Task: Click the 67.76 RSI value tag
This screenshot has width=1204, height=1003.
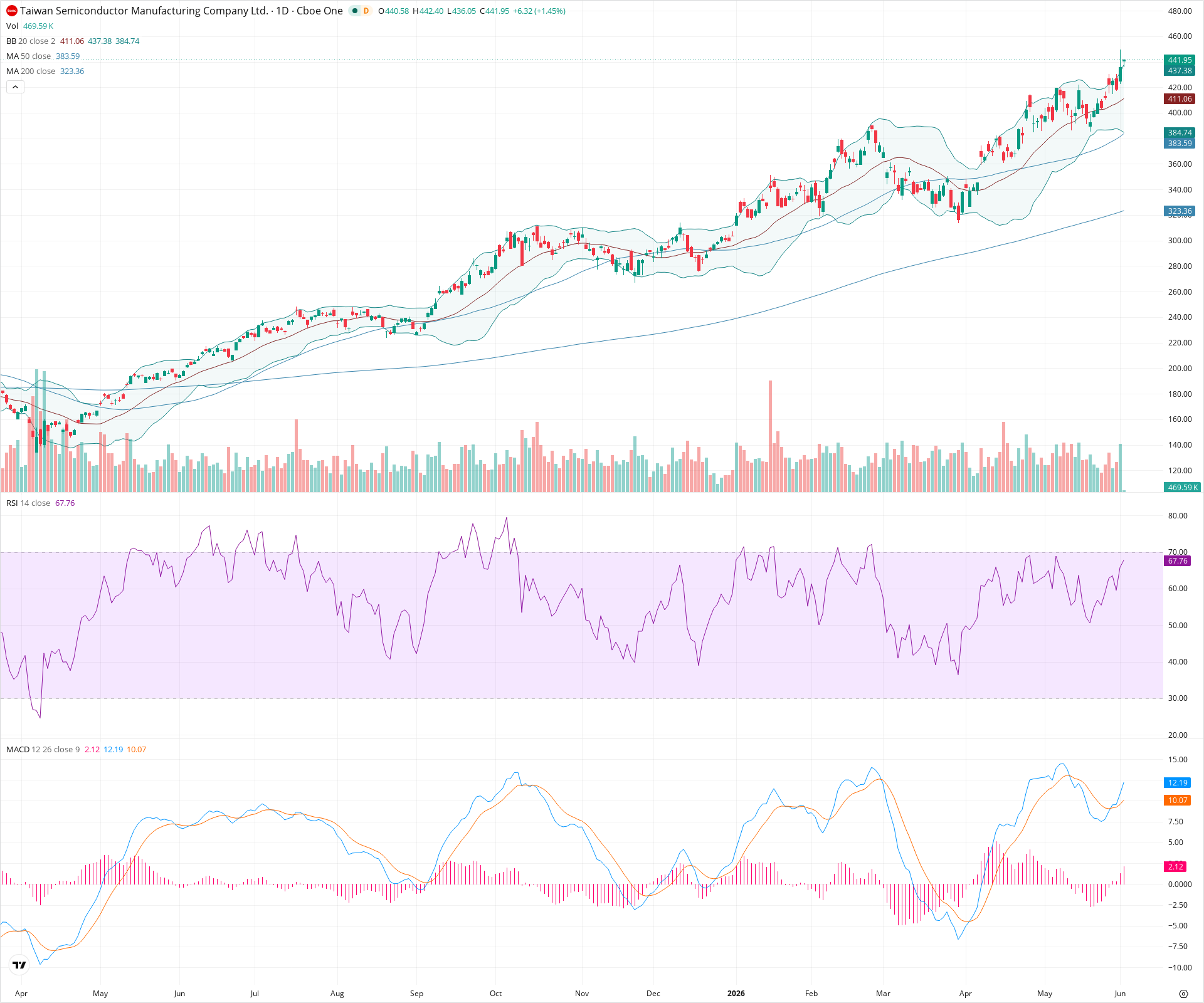Action: tap(1178, 561)
